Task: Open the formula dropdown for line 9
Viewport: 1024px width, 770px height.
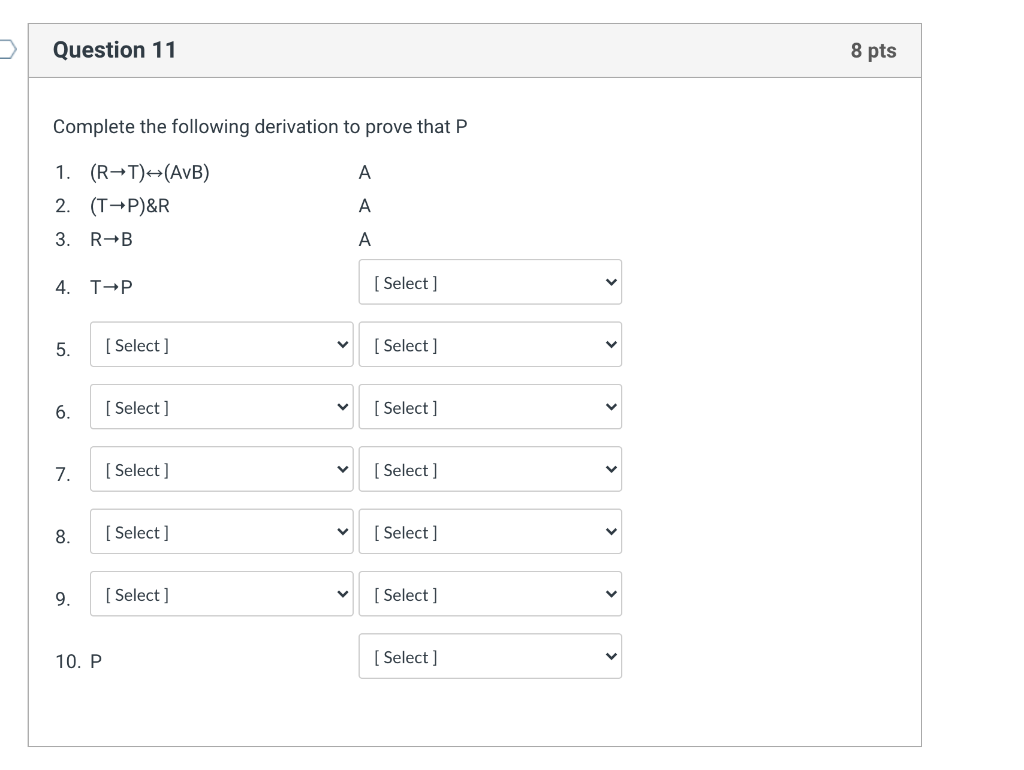Action: click(221, 593)
